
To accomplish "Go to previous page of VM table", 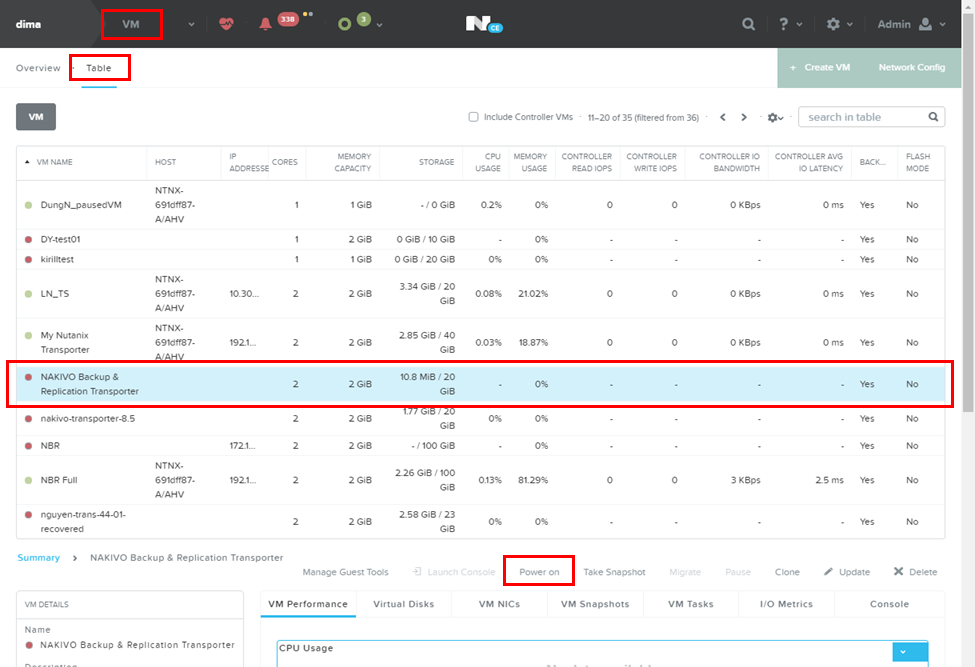I will point(722,117).
